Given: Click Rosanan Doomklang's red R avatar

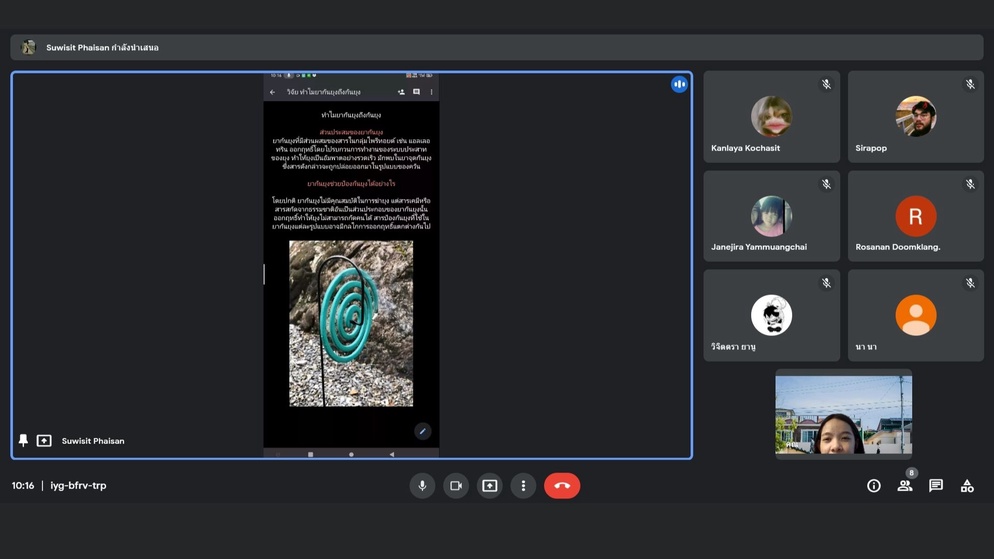Looking at the screenshot, I should (915, 216).
